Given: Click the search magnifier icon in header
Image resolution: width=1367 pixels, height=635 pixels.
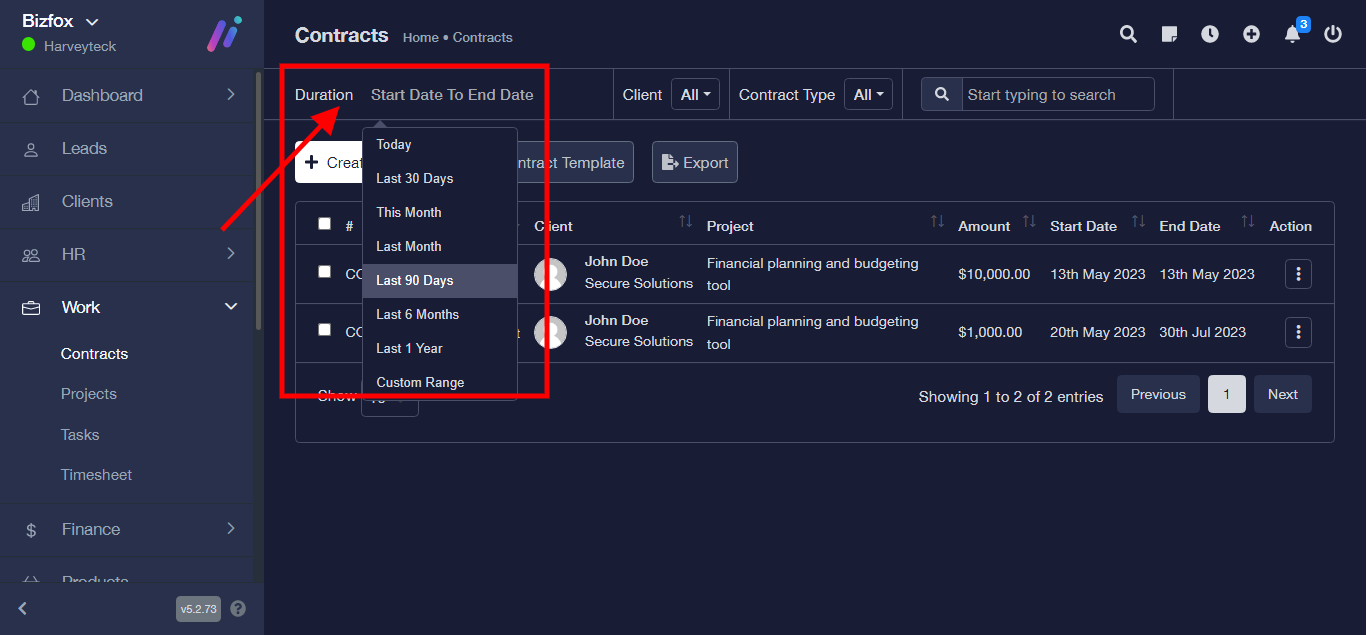Looking at the screenshot, I should pyautogui.click(x=1128, y=35).
